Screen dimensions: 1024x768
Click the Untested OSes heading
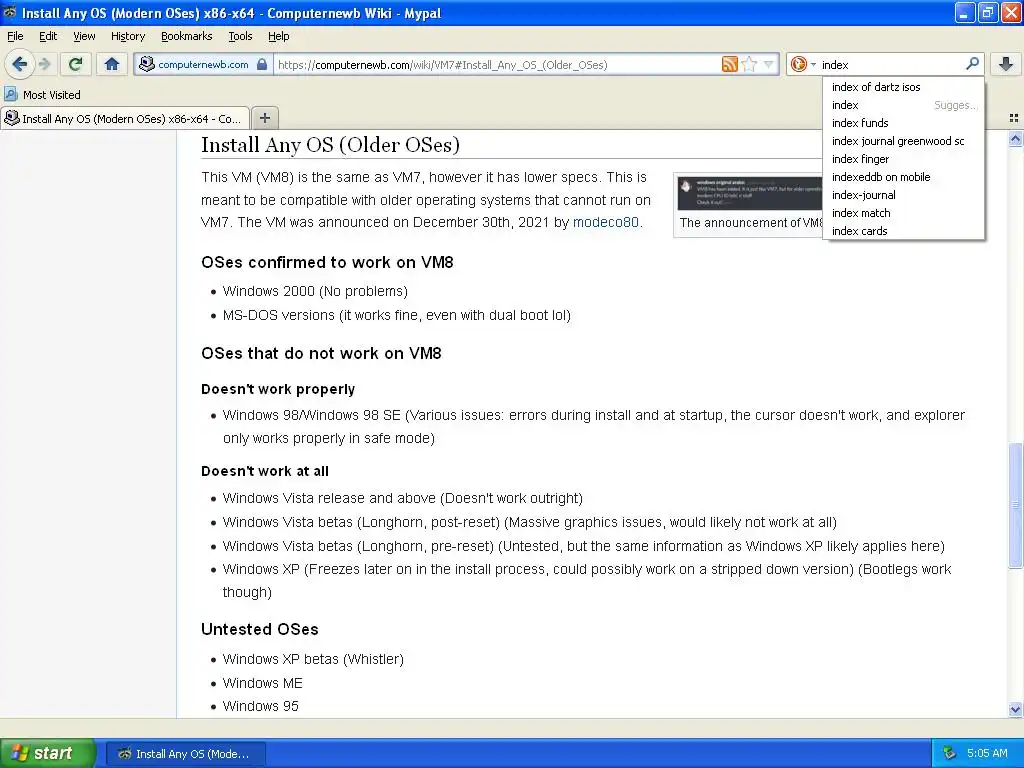coord(260,630)
